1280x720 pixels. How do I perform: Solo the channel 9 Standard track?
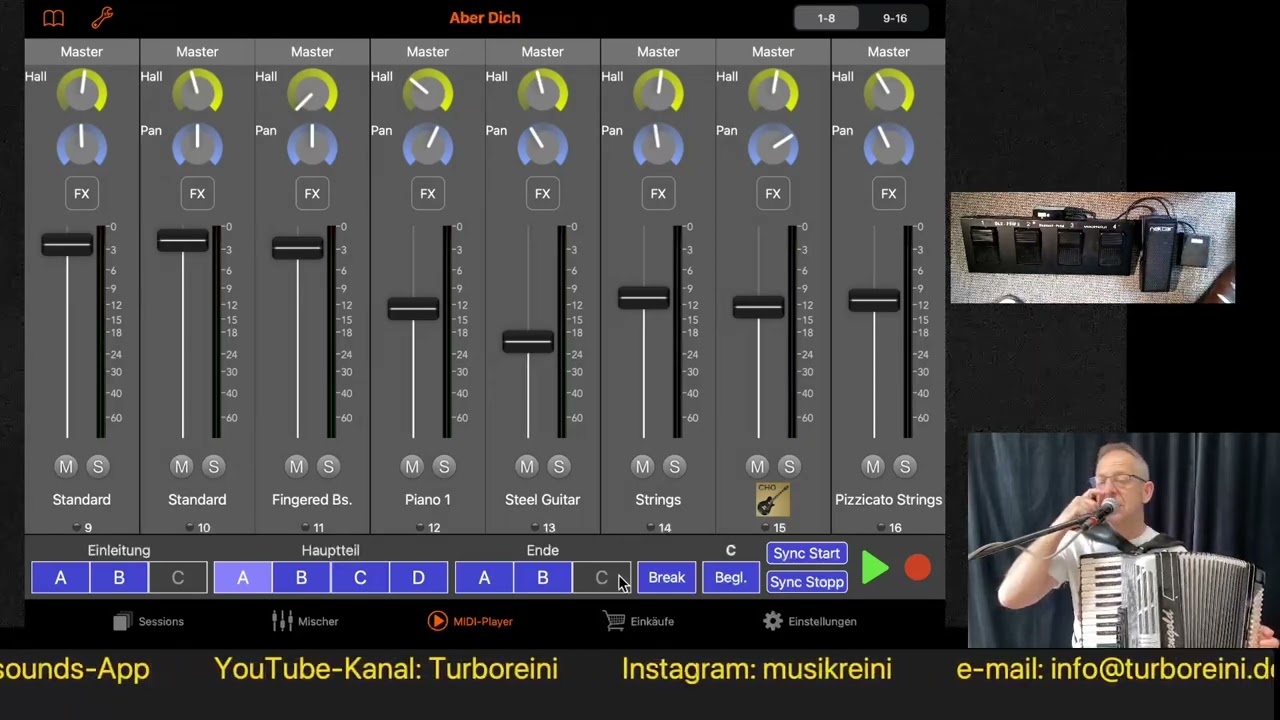[98, 466]
